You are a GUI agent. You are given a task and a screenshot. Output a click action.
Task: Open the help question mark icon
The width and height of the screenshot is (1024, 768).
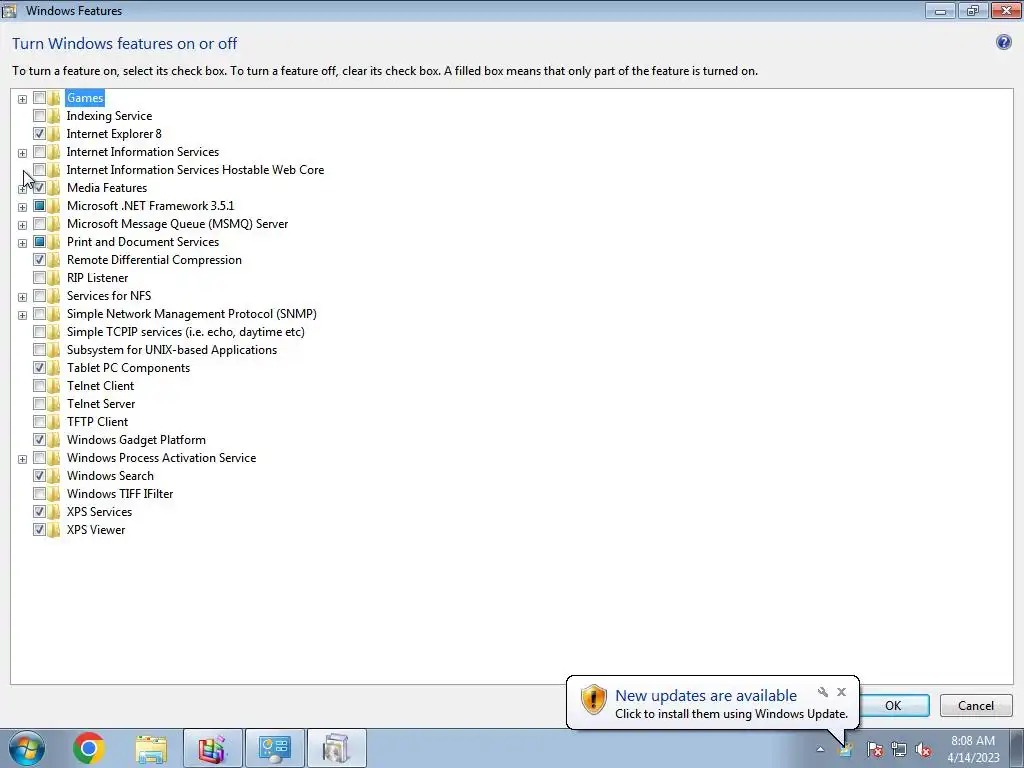[x=1003, y=42]
